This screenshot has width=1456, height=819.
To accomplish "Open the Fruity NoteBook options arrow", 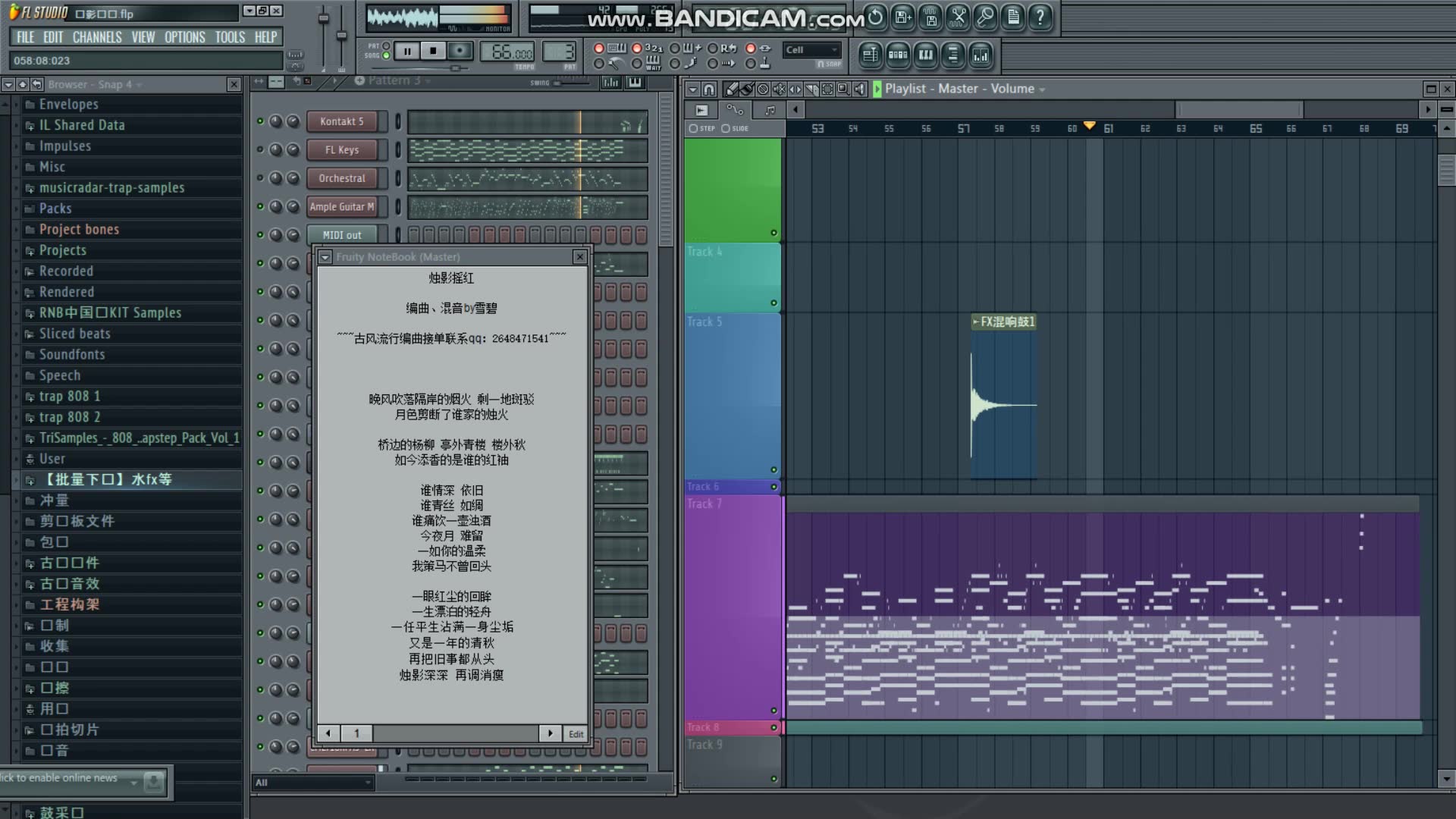I will (x=325, y=257).
